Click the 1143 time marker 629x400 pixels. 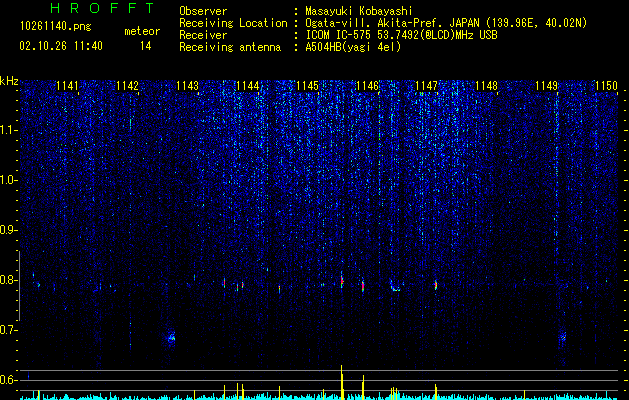pyautogui.click(x=187, y=86)
